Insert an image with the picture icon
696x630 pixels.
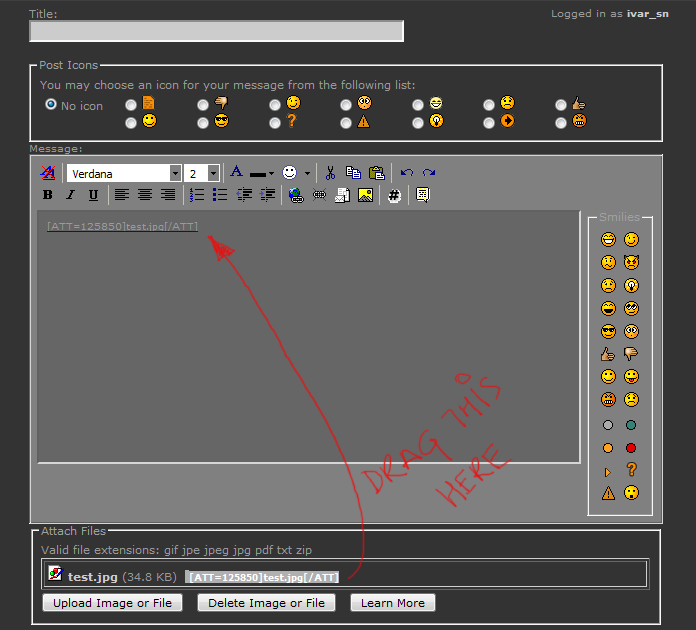365,195
